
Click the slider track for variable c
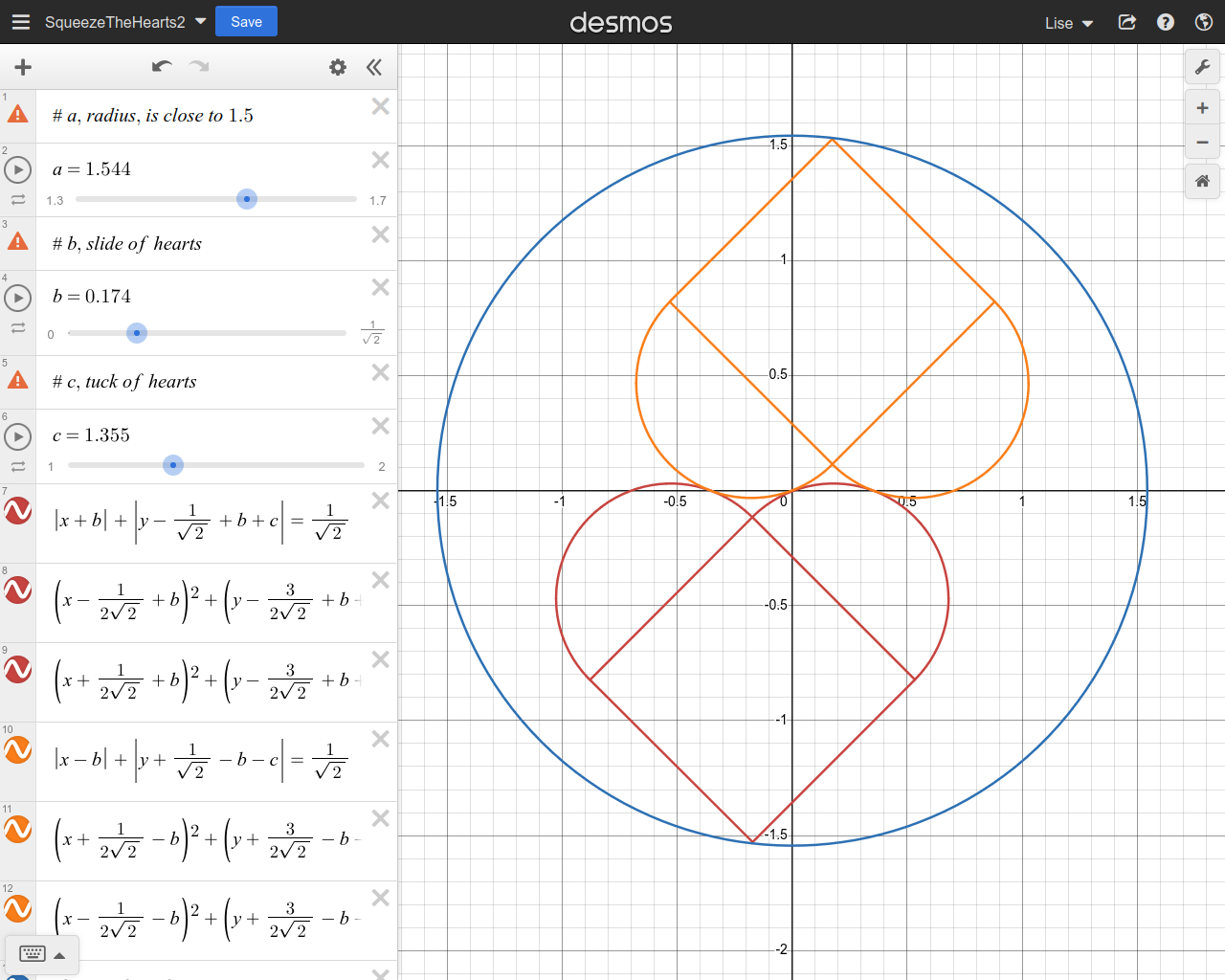pos(268,466)
